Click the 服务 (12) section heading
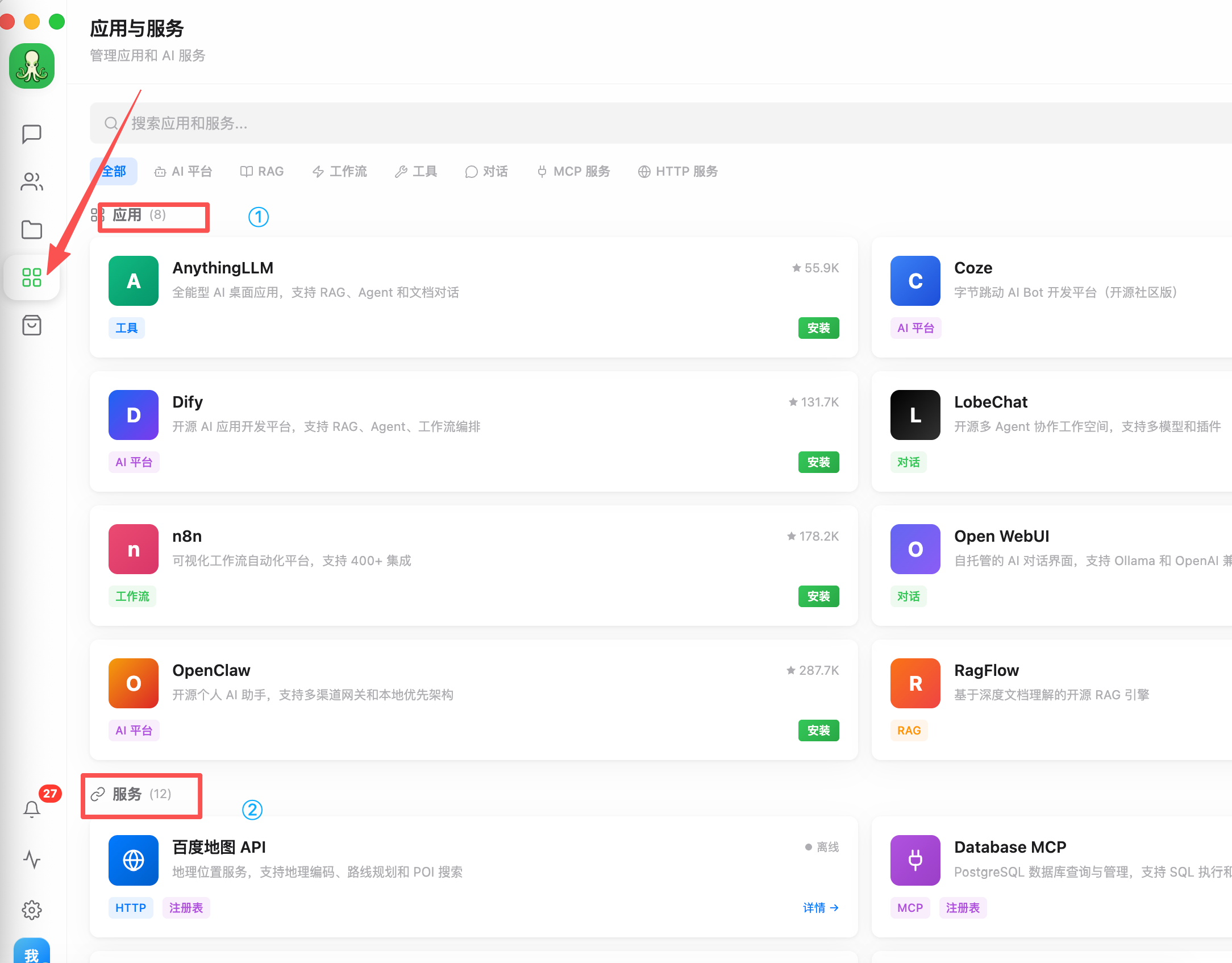Image resolution: width=1232 pixels, height=963 pixels. click(131, 794)
